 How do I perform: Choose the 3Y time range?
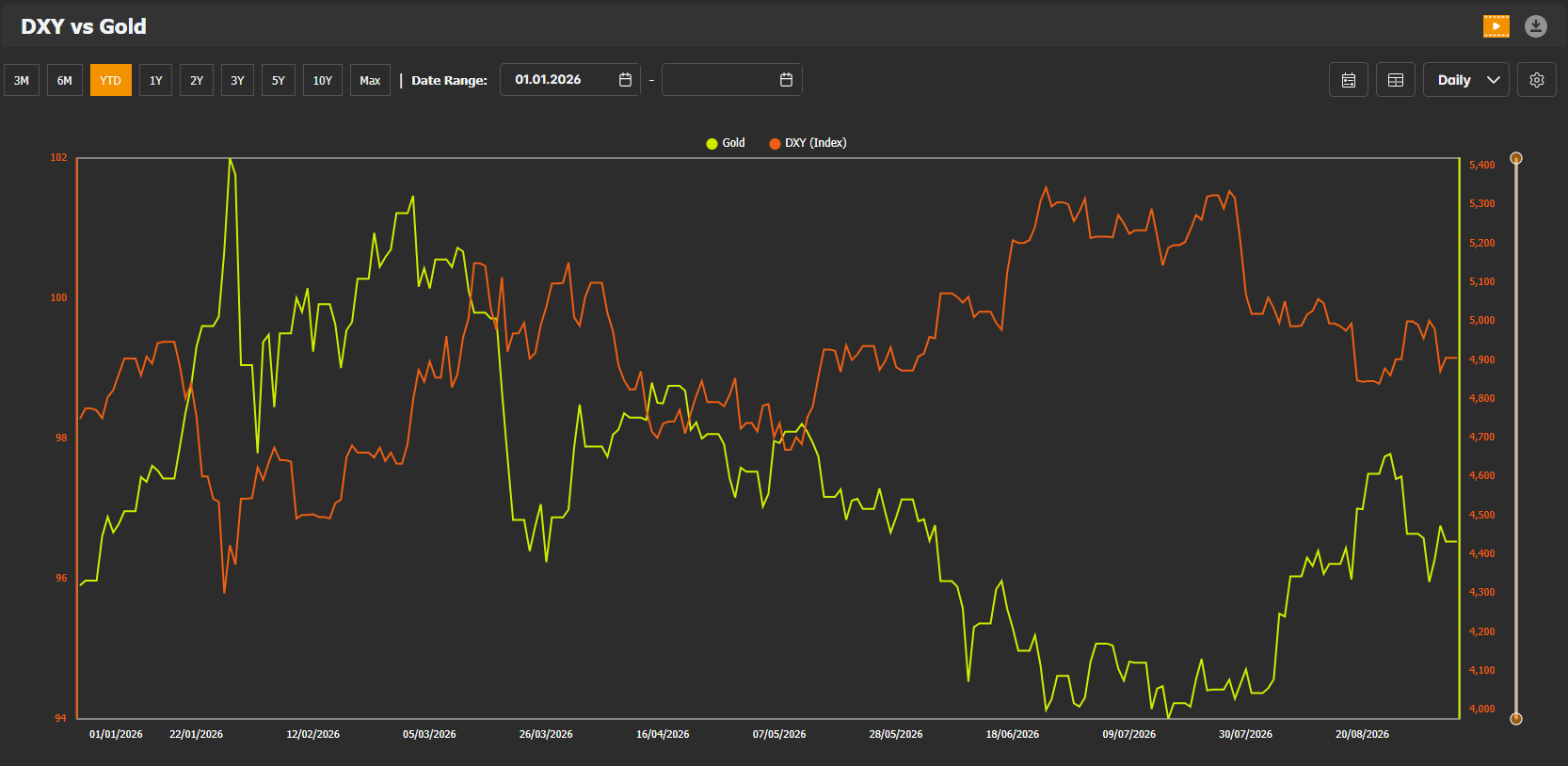point(237,80)
